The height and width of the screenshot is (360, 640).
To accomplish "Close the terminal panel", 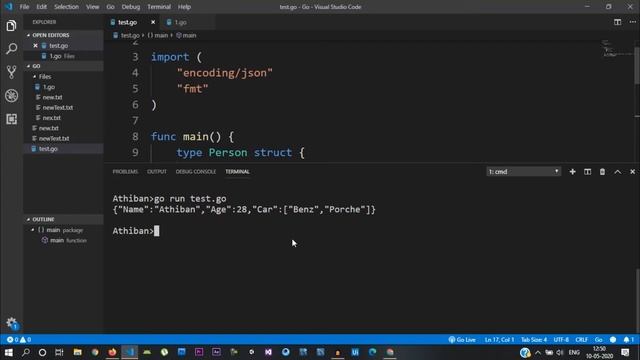I will (x=632, y=172).
